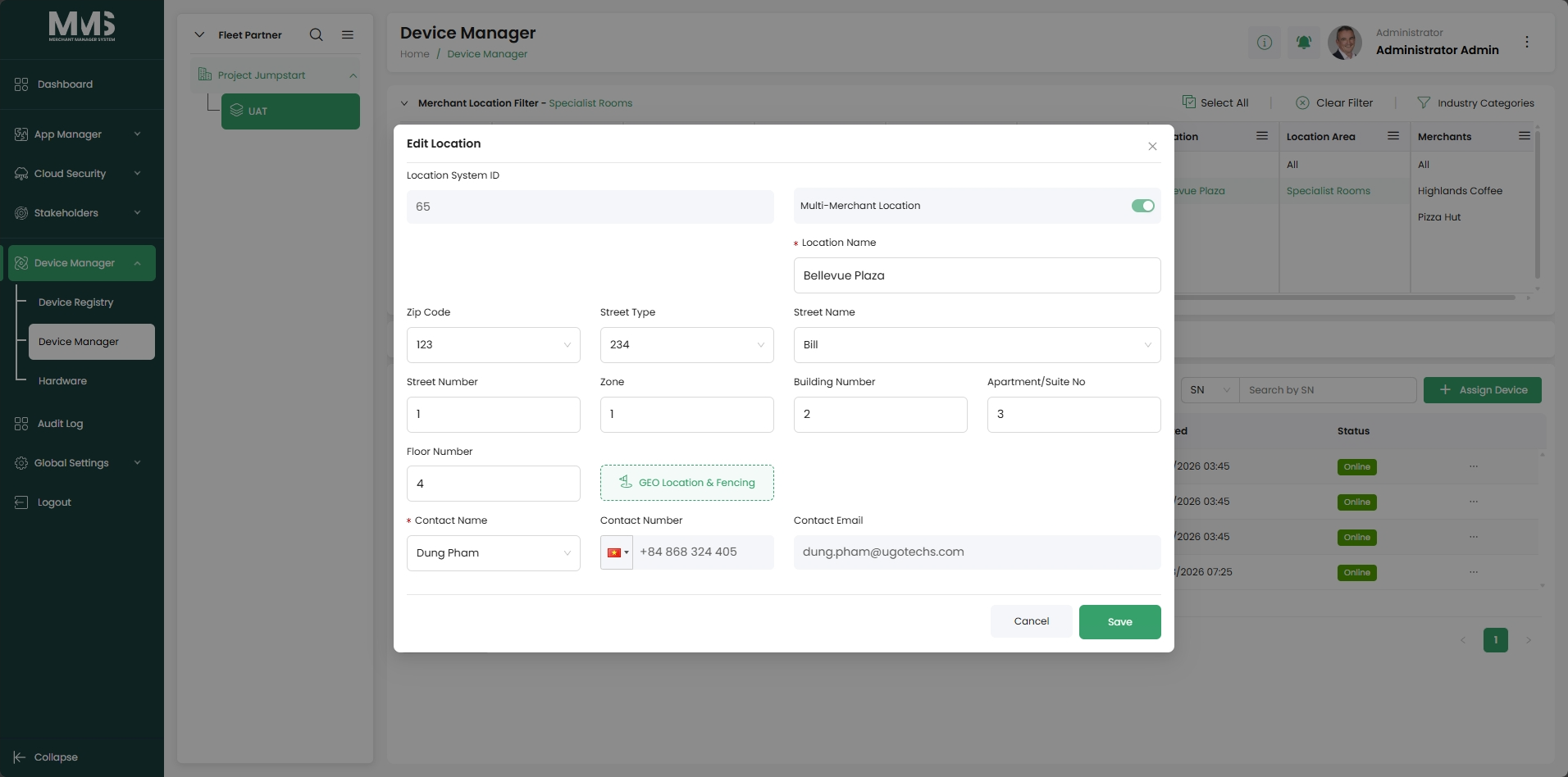Collapse the Merchant Location Filter chevron
This screenshot has width=1568, height=777.
[404, 103]
